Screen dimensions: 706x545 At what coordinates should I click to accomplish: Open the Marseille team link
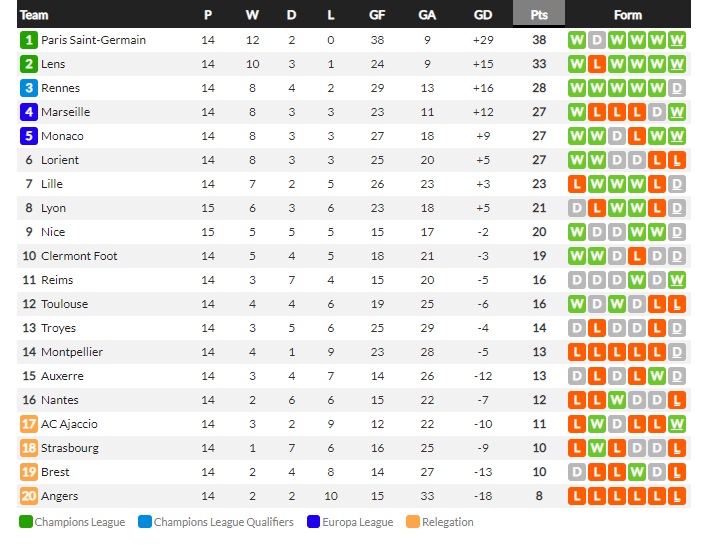pyautogui.click(x=65, y=112)
